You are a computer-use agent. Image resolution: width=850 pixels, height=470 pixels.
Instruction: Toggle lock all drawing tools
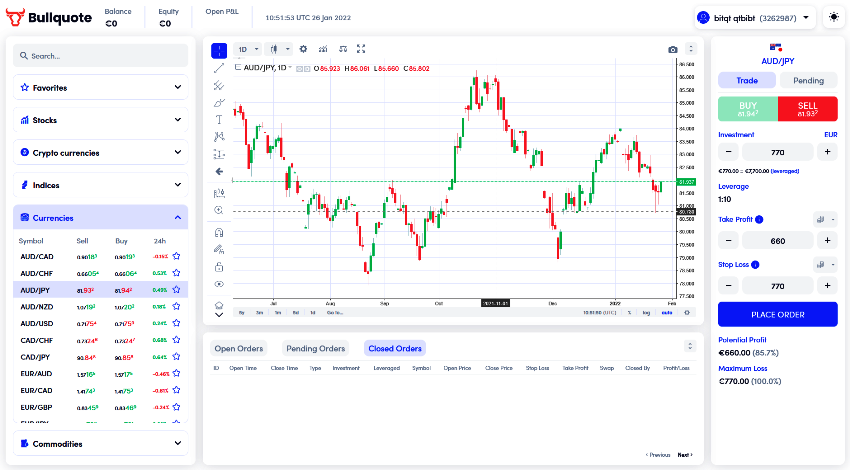click(x=219, y=267)
